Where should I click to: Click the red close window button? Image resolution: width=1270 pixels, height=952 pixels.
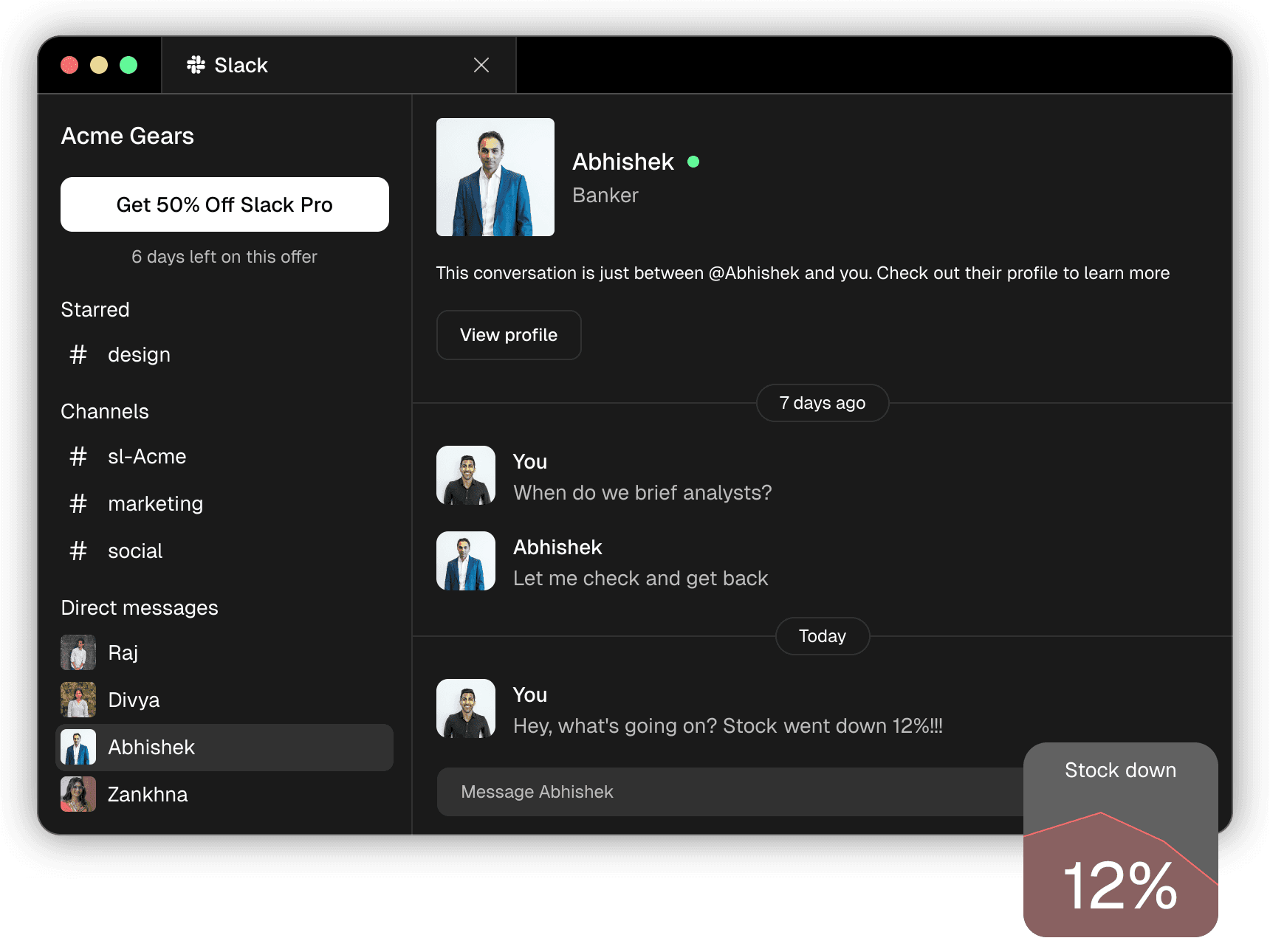pyautogui.click(x=69, y=65)
